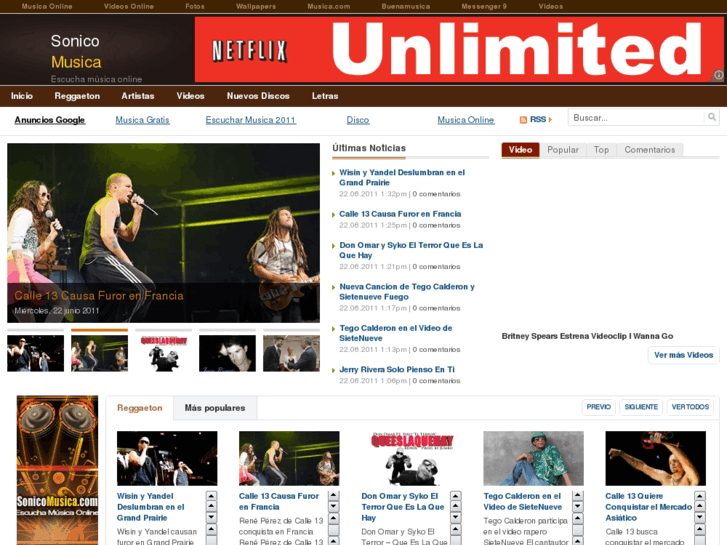This screenshot has width=727, height=545.
Task: Select first slider thumbnail of Wisin y Yandel
Action: coord(35,353)
